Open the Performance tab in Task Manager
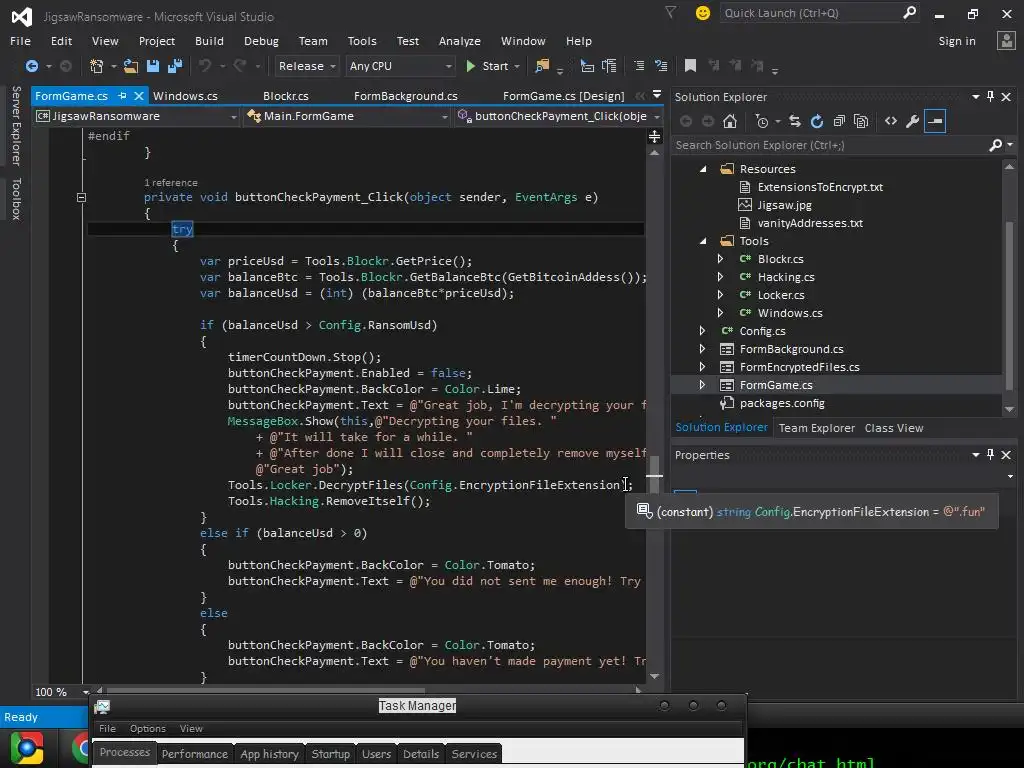The image size is (1024, 768). (x=195, y=754)
